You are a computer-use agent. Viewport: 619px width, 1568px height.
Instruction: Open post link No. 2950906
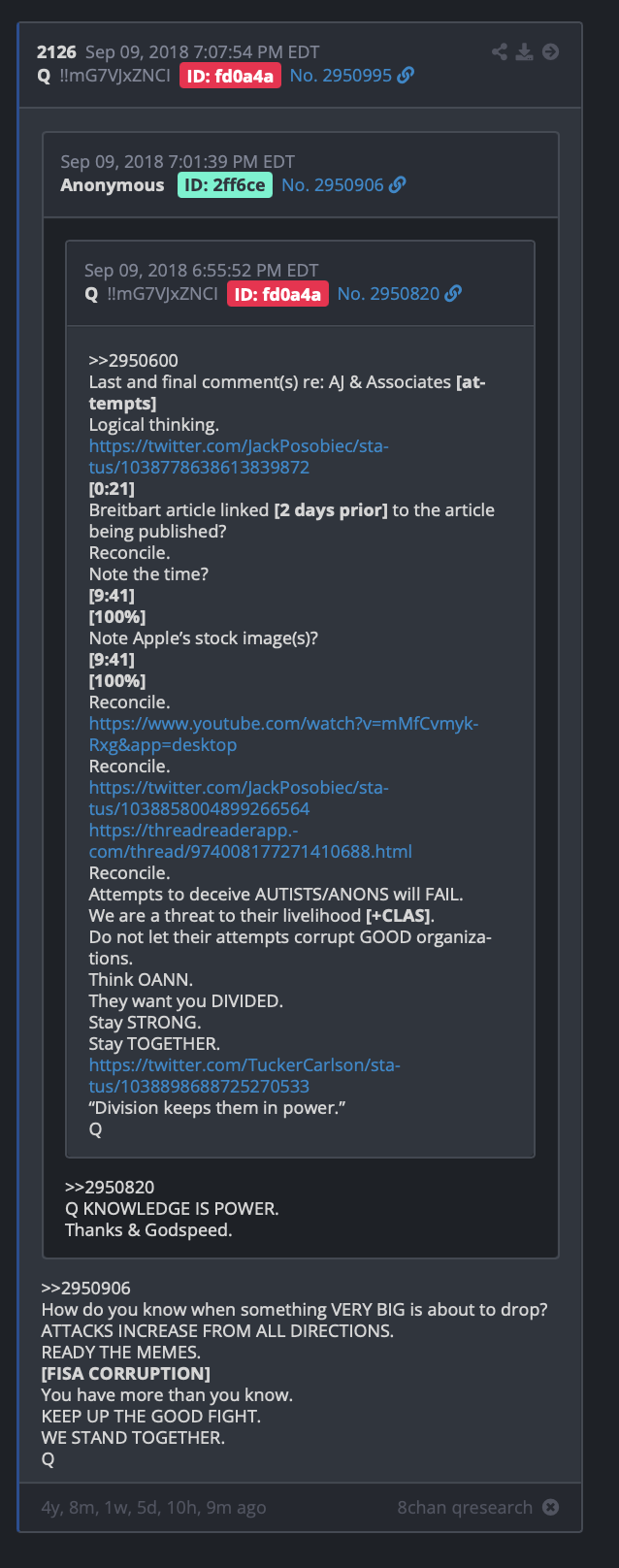tap(333, 185)
